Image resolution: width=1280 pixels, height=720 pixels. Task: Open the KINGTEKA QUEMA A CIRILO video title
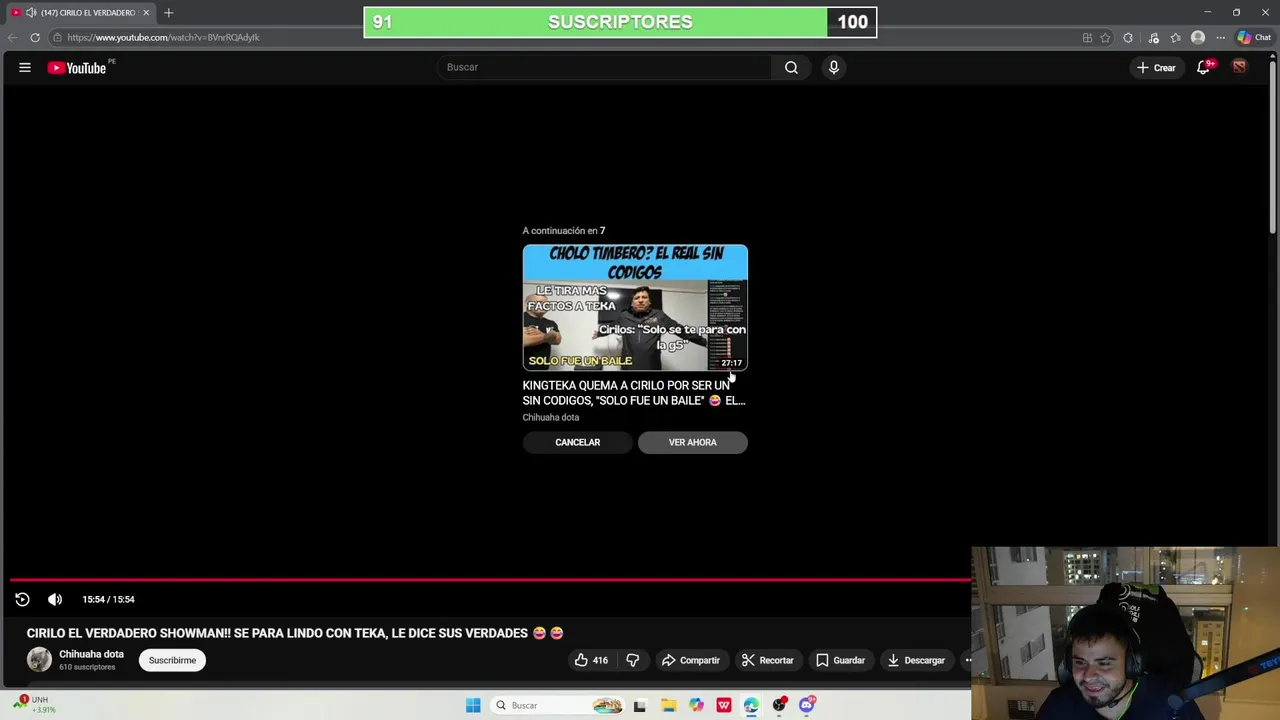[634, 393]
